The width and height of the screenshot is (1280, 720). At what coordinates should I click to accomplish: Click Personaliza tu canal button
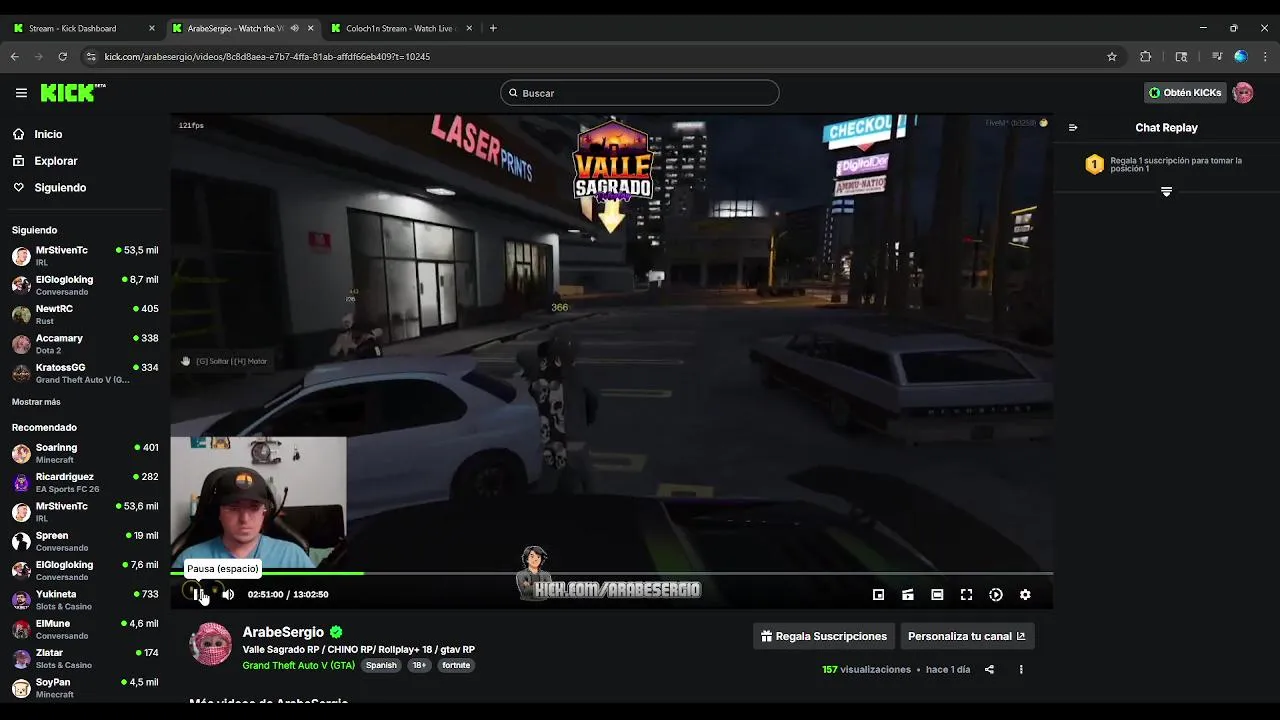pos(966,636)
